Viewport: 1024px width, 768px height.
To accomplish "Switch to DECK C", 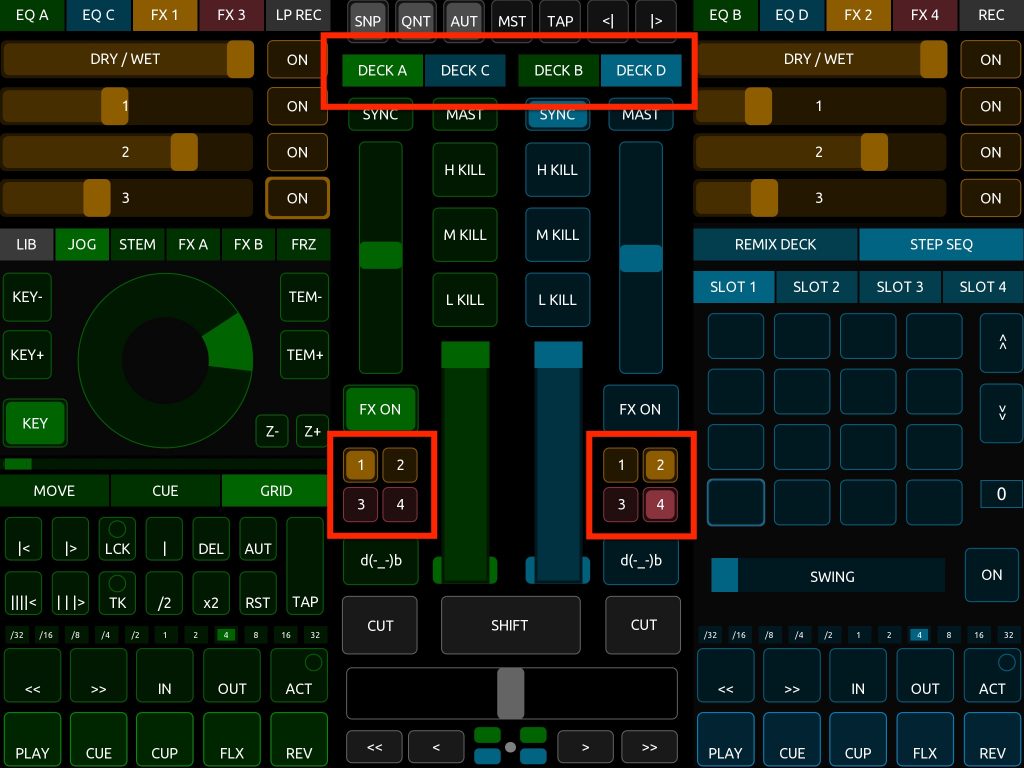I will [x=465, y=71].
